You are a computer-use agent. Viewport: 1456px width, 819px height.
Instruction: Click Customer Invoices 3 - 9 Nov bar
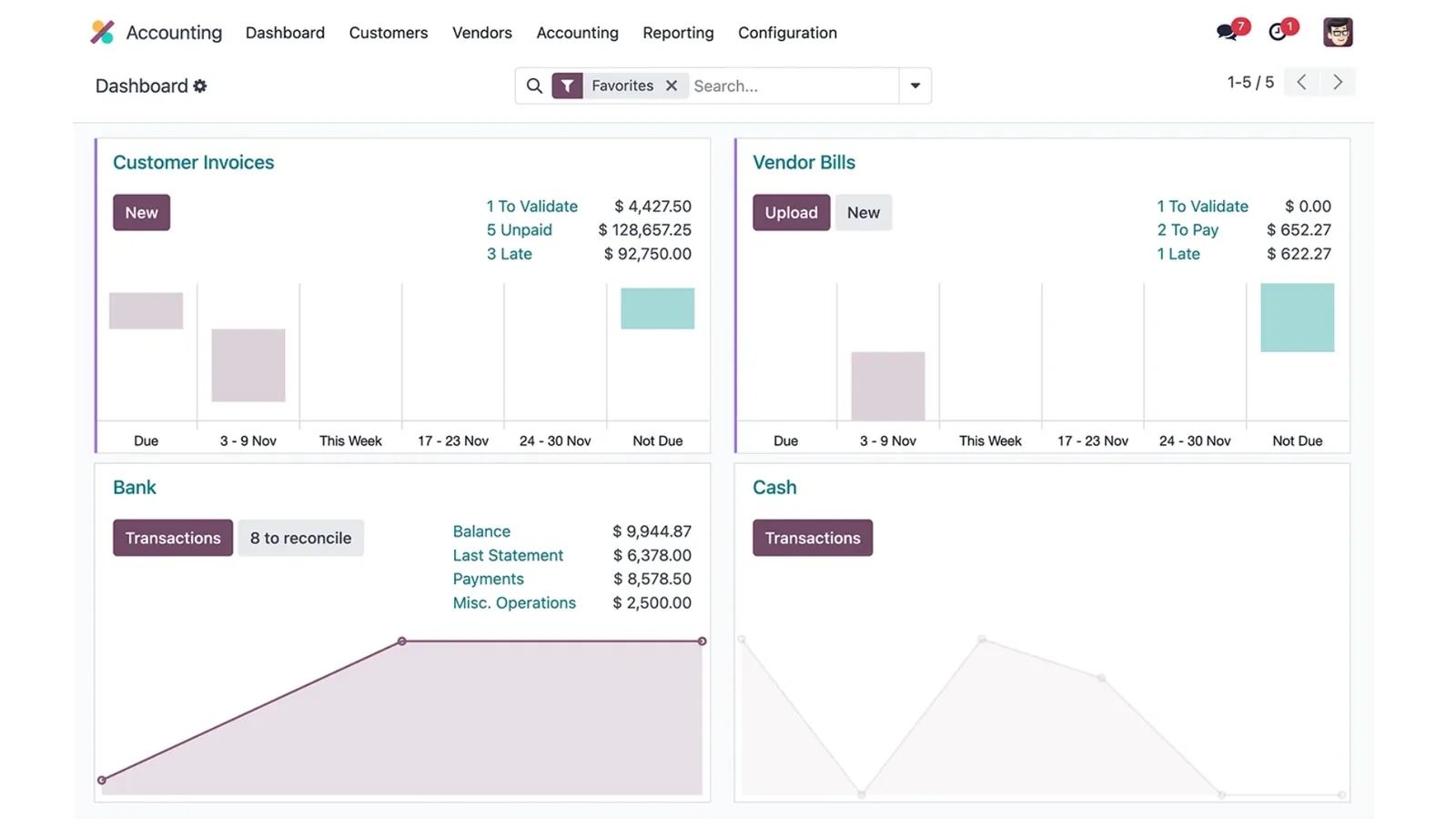(x=248, y=365)
